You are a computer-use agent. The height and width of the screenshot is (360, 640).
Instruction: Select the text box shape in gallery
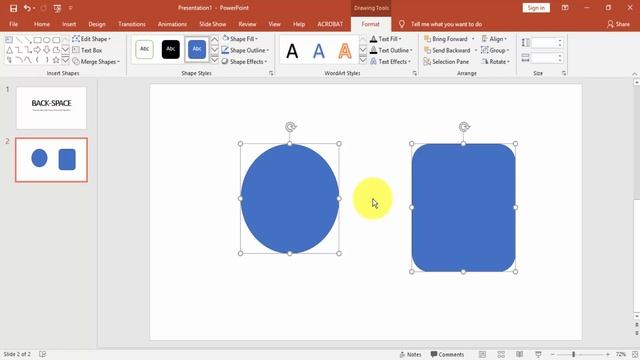point(9,40)
